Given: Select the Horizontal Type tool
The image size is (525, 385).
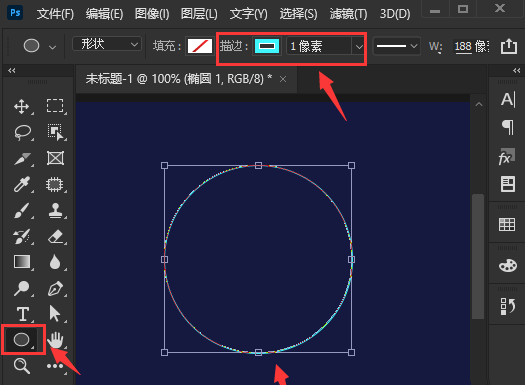Looking at the screenshot, I should 23,314.
